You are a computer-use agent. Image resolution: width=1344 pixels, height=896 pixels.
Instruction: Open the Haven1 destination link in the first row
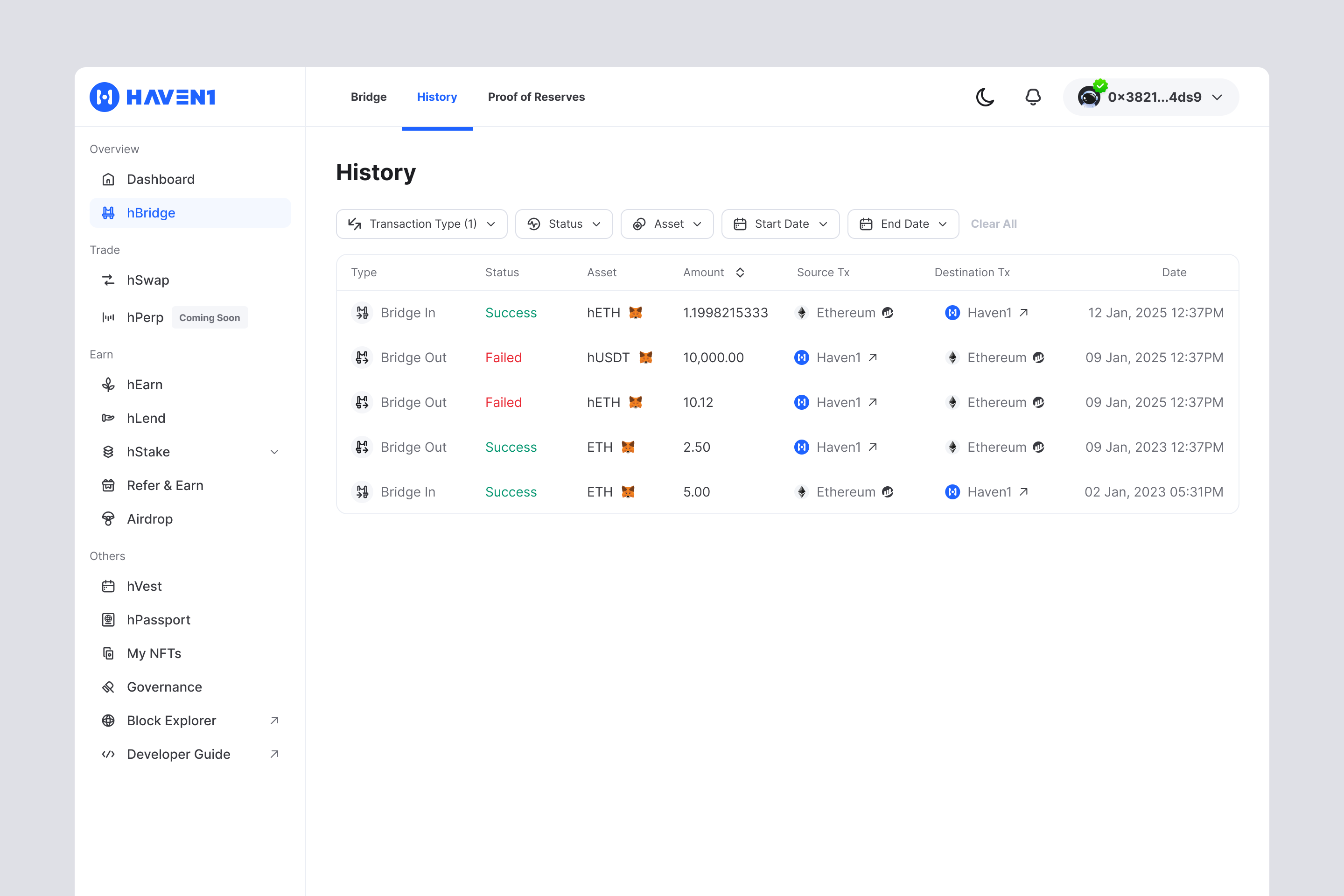point(1023,313)
